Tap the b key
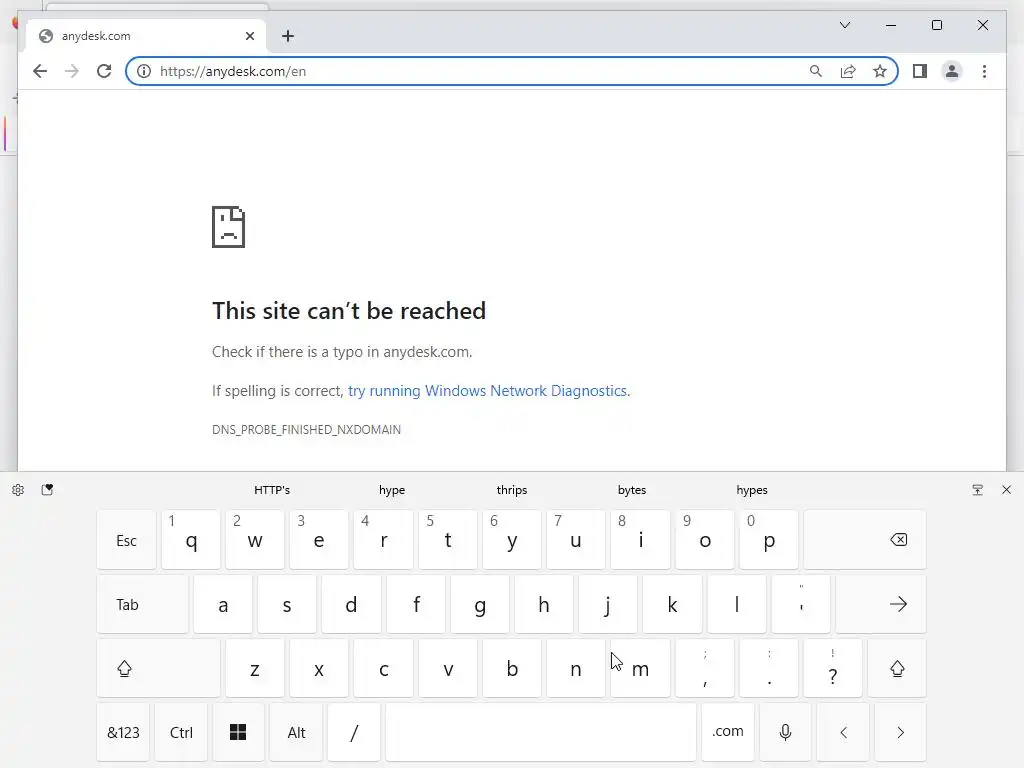1024x768 pixels. click(x=511, y=668)
